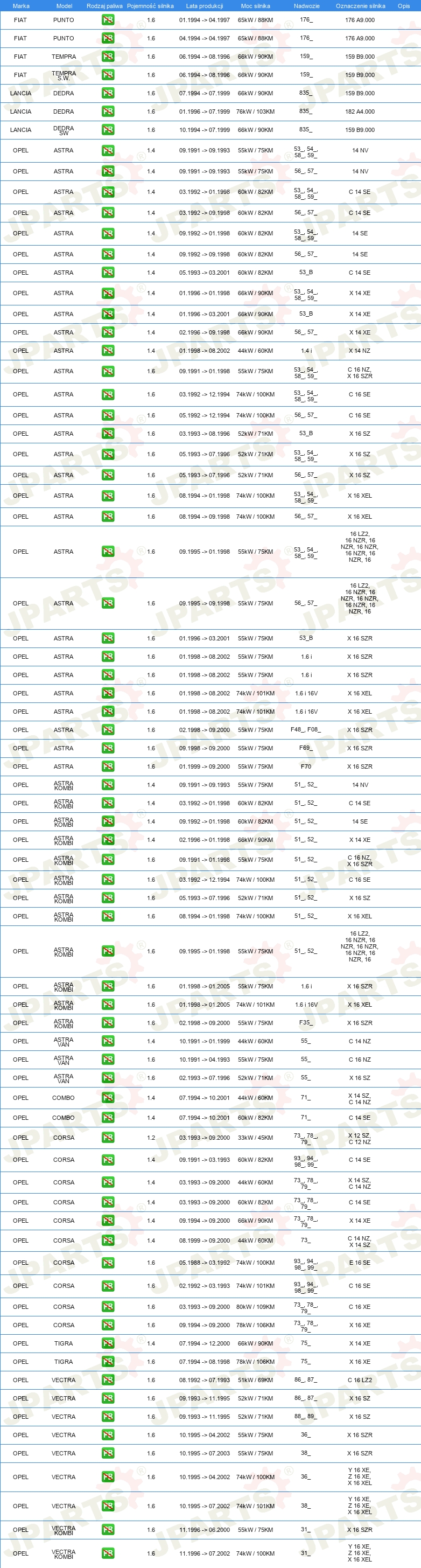Click the F70 body code cell
Screen dimensions: 421x1568
[x=305, y=766]
